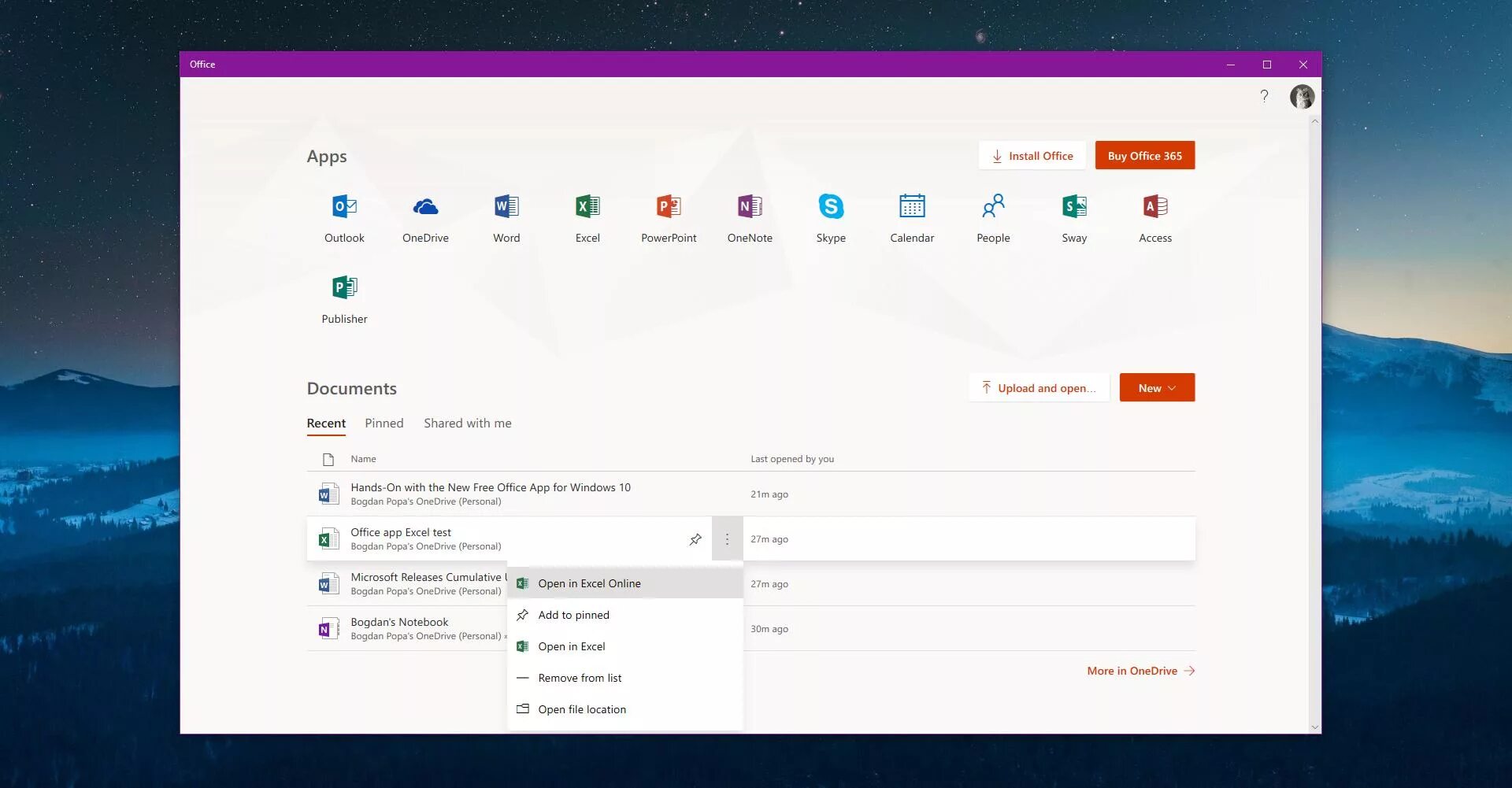Switch to the Pinned tab
Viewport: 1512px width, 788px height.
pyautogui.click(x=384, y=424)
